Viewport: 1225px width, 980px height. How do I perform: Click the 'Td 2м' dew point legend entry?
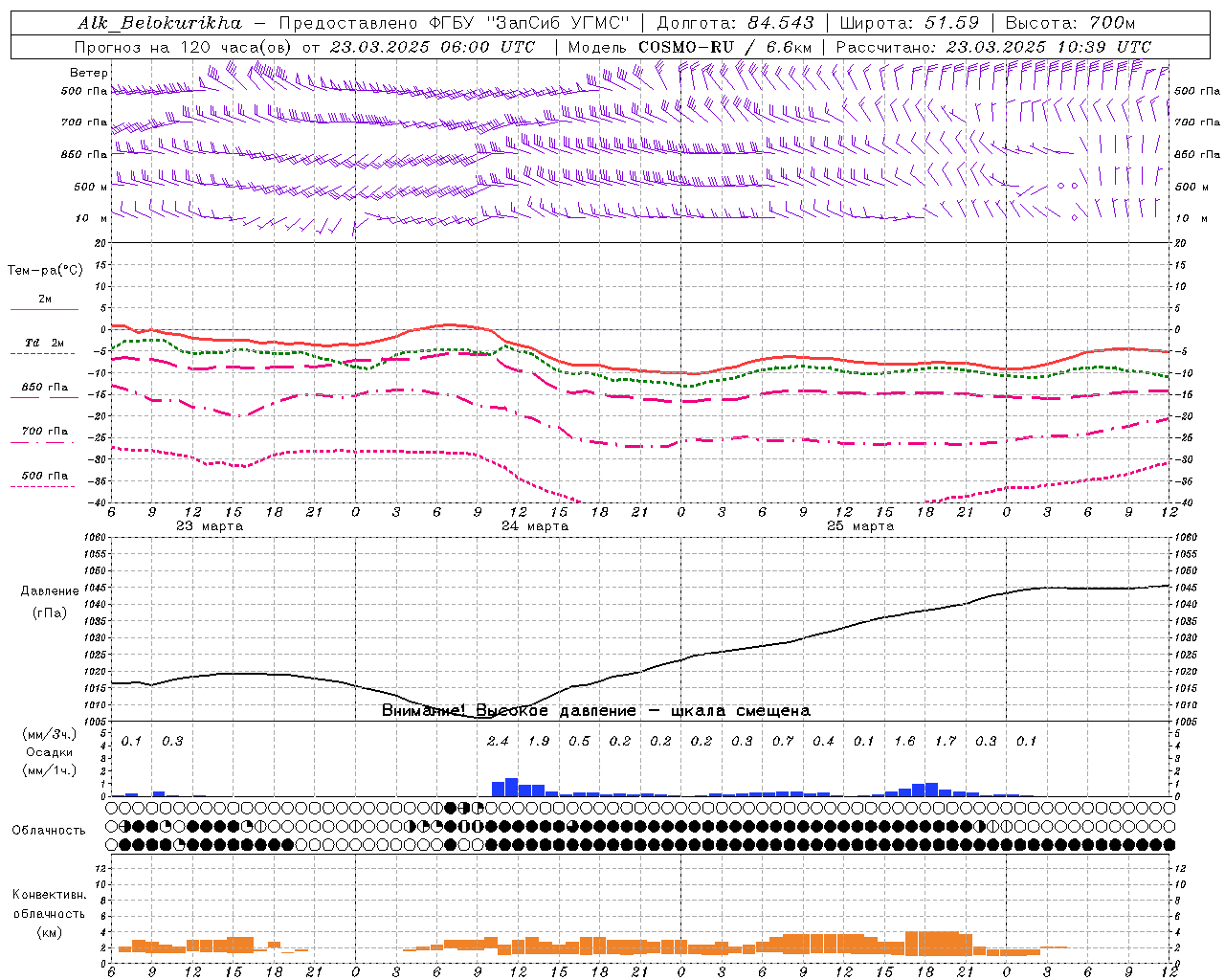pyautogui.click(x=44, y=343)
